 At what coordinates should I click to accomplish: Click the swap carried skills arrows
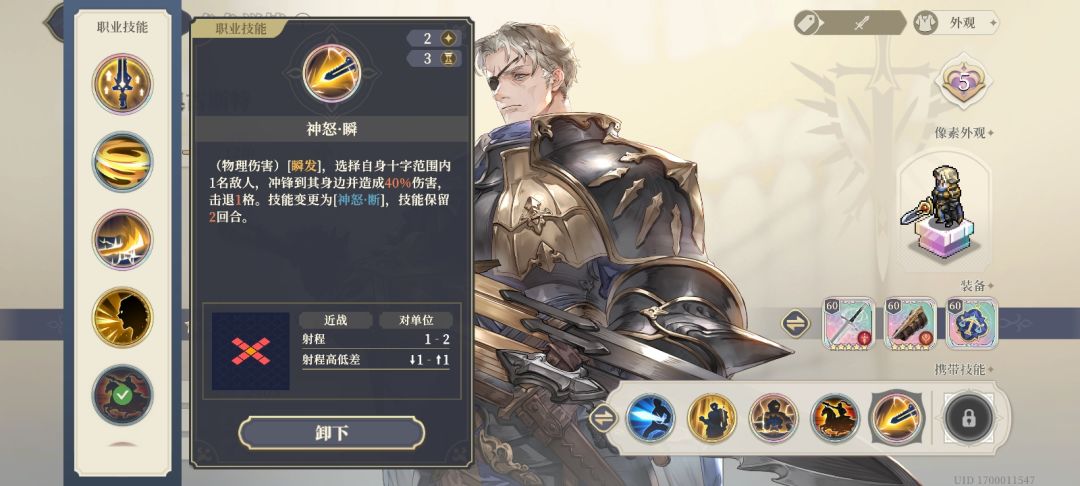[603, 418]
